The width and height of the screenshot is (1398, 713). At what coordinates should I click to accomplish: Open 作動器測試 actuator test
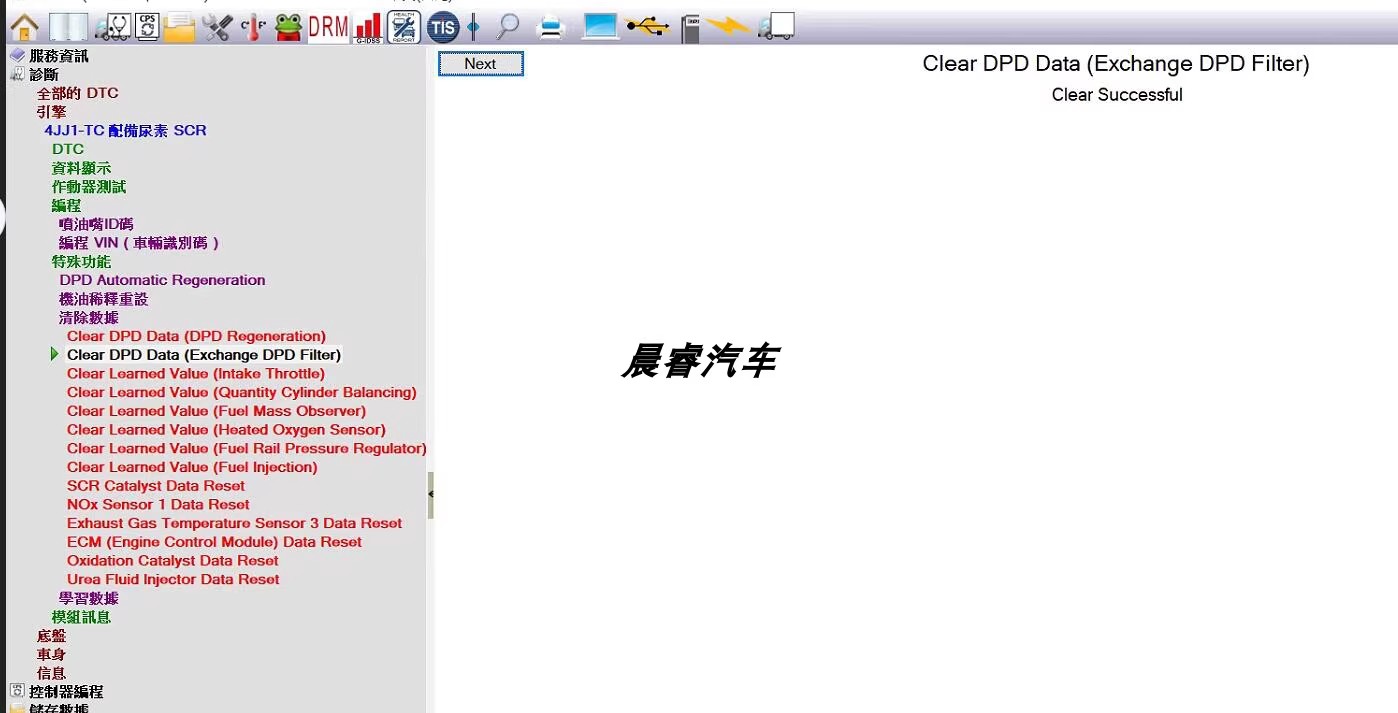pos(89,187)
